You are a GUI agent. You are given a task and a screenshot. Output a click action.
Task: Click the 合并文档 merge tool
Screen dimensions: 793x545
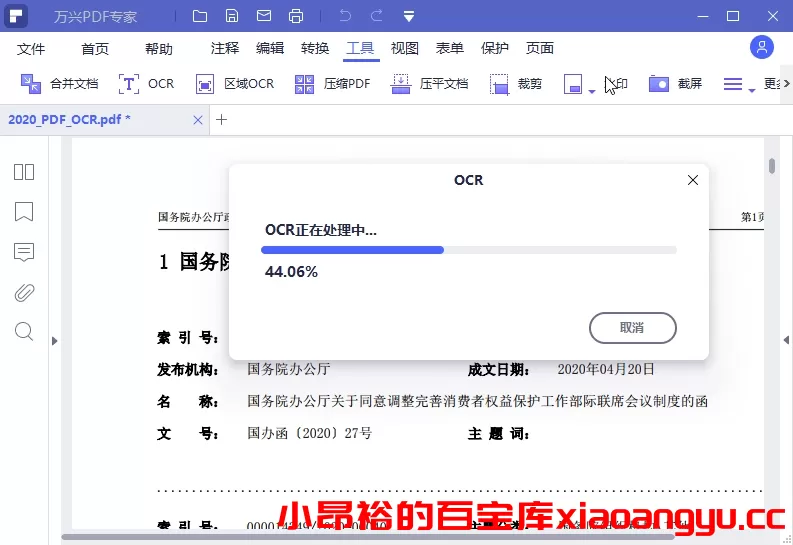click(x=59, y=83)
